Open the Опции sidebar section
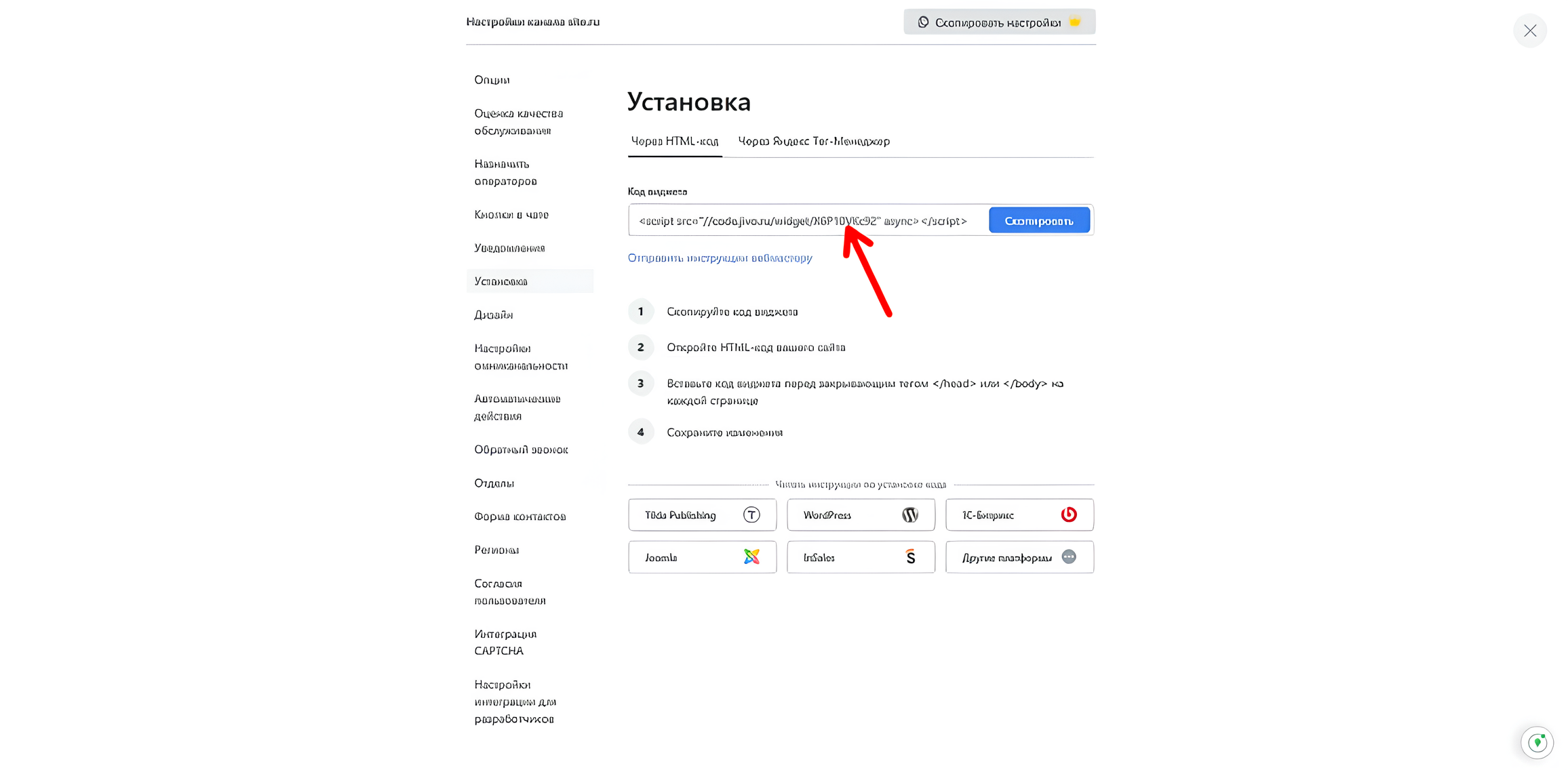Screen dimensions: 1568x770 [x=492, y=80]
